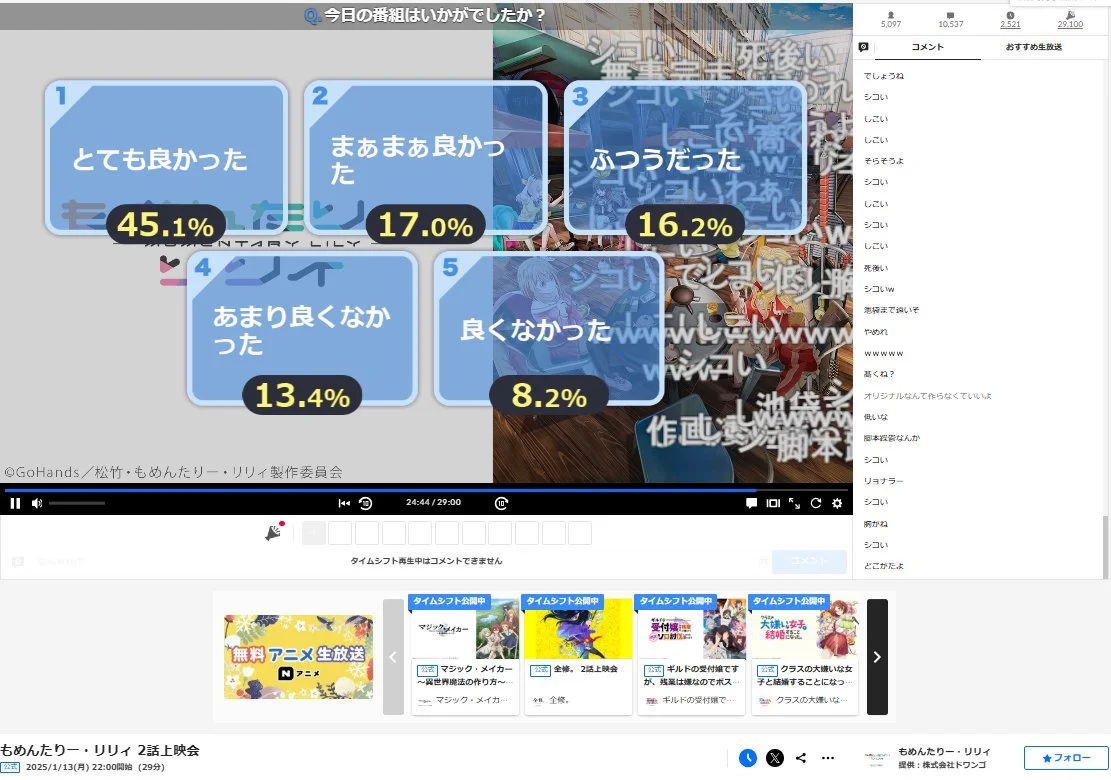Adjust the volume slider in the player
The image size is (1111, 780).
tap(77, 503)
